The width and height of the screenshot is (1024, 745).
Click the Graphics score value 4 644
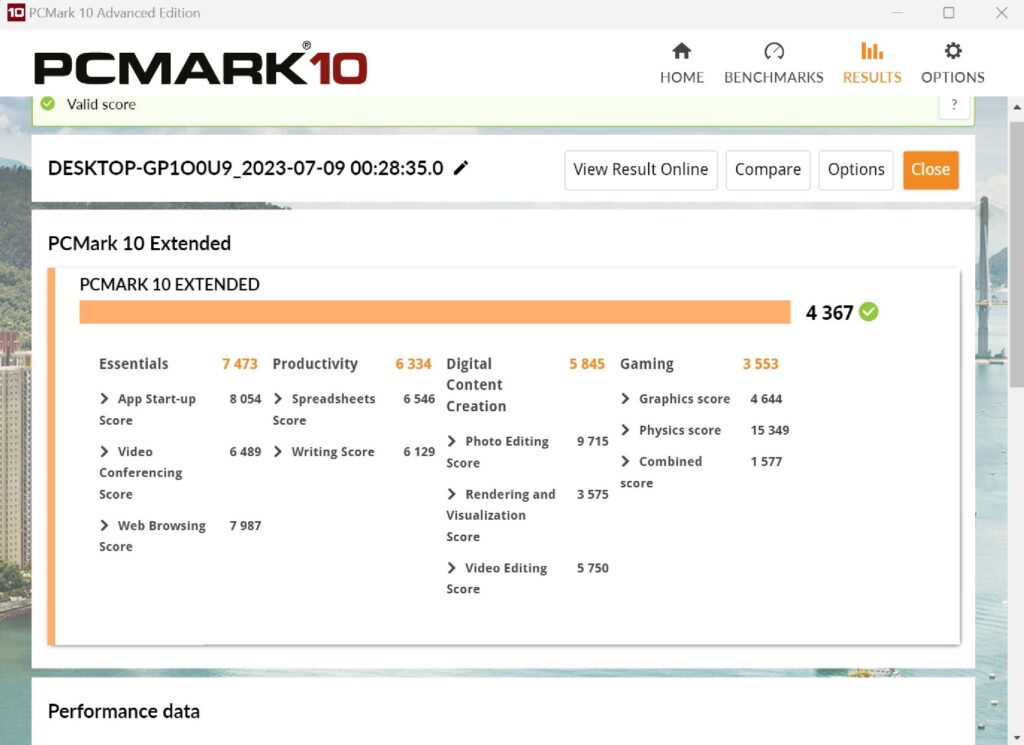coord(766,399)
